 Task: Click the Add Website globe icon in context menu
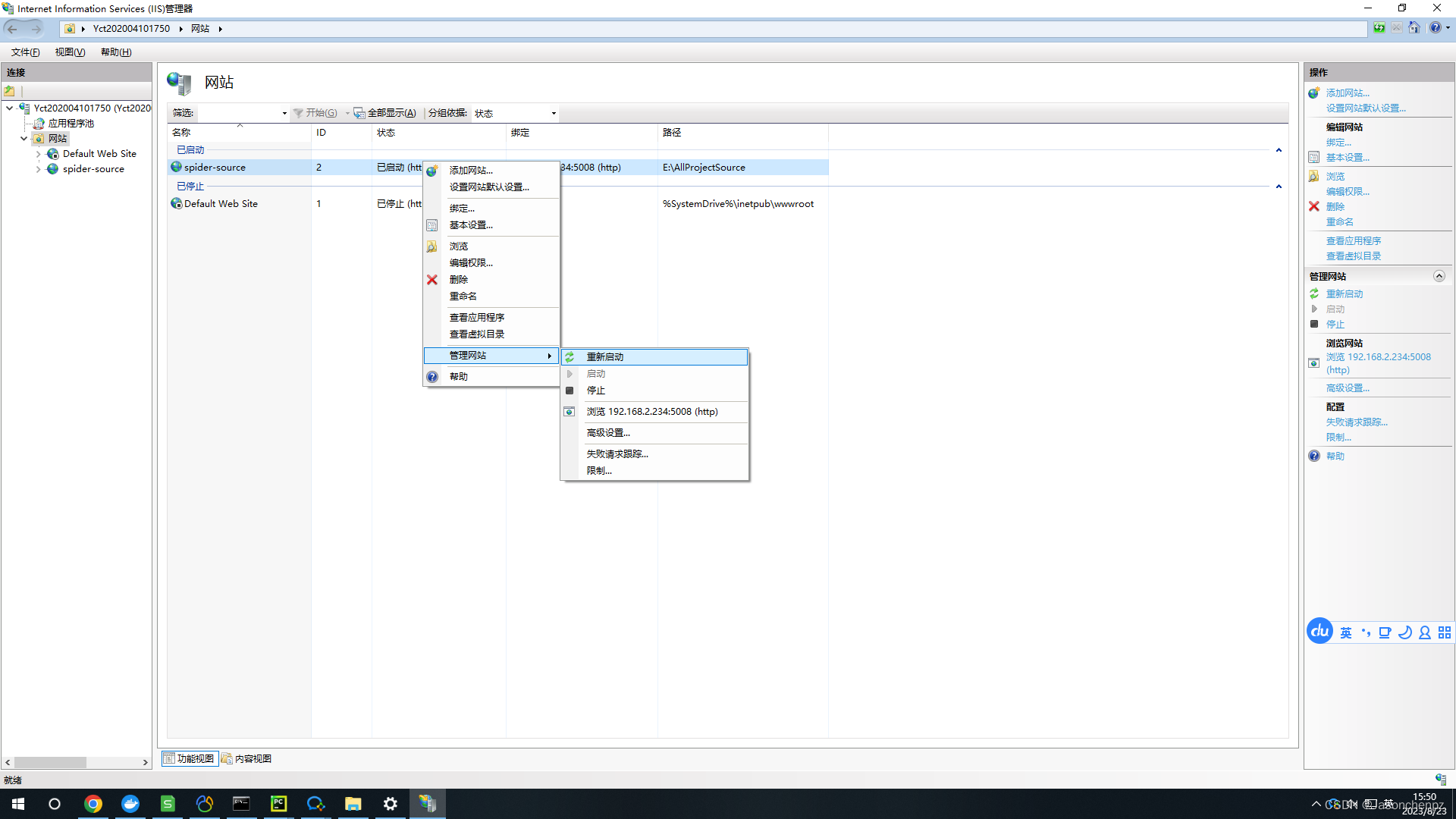pos(432,171)
